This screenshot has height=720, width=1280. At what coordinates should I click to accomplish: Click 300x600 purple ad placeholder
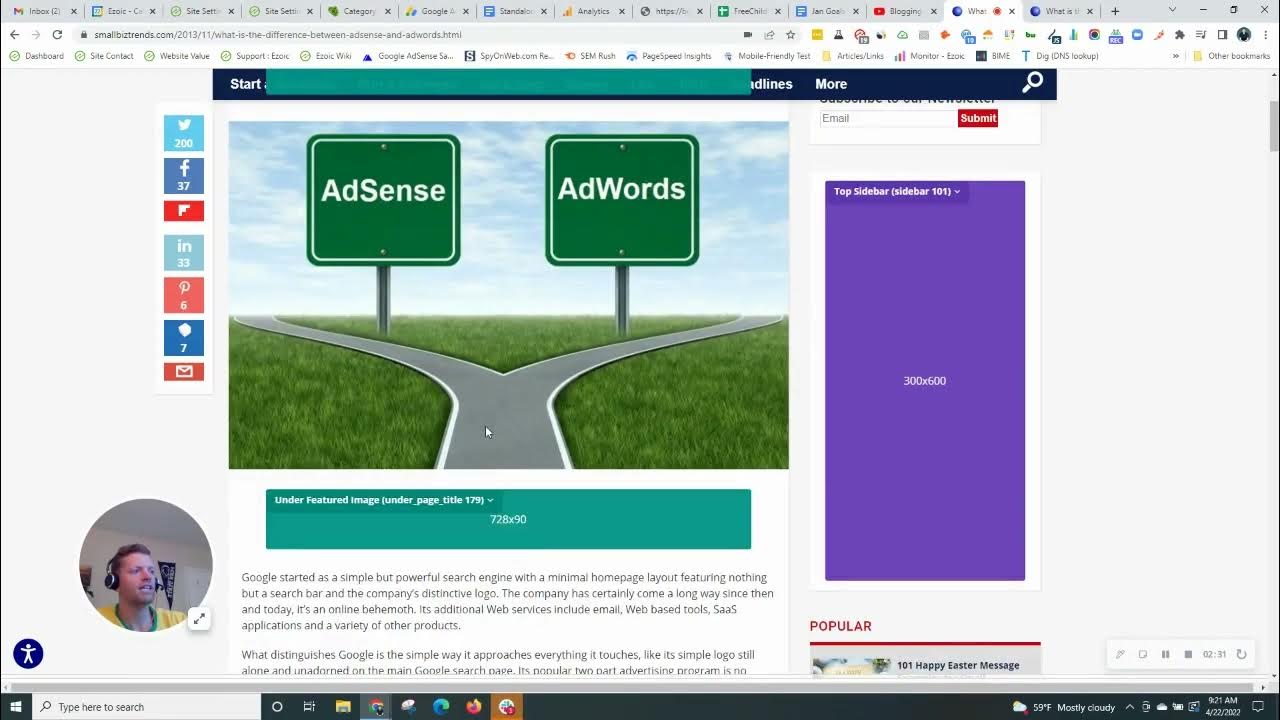tap(925, 381)
